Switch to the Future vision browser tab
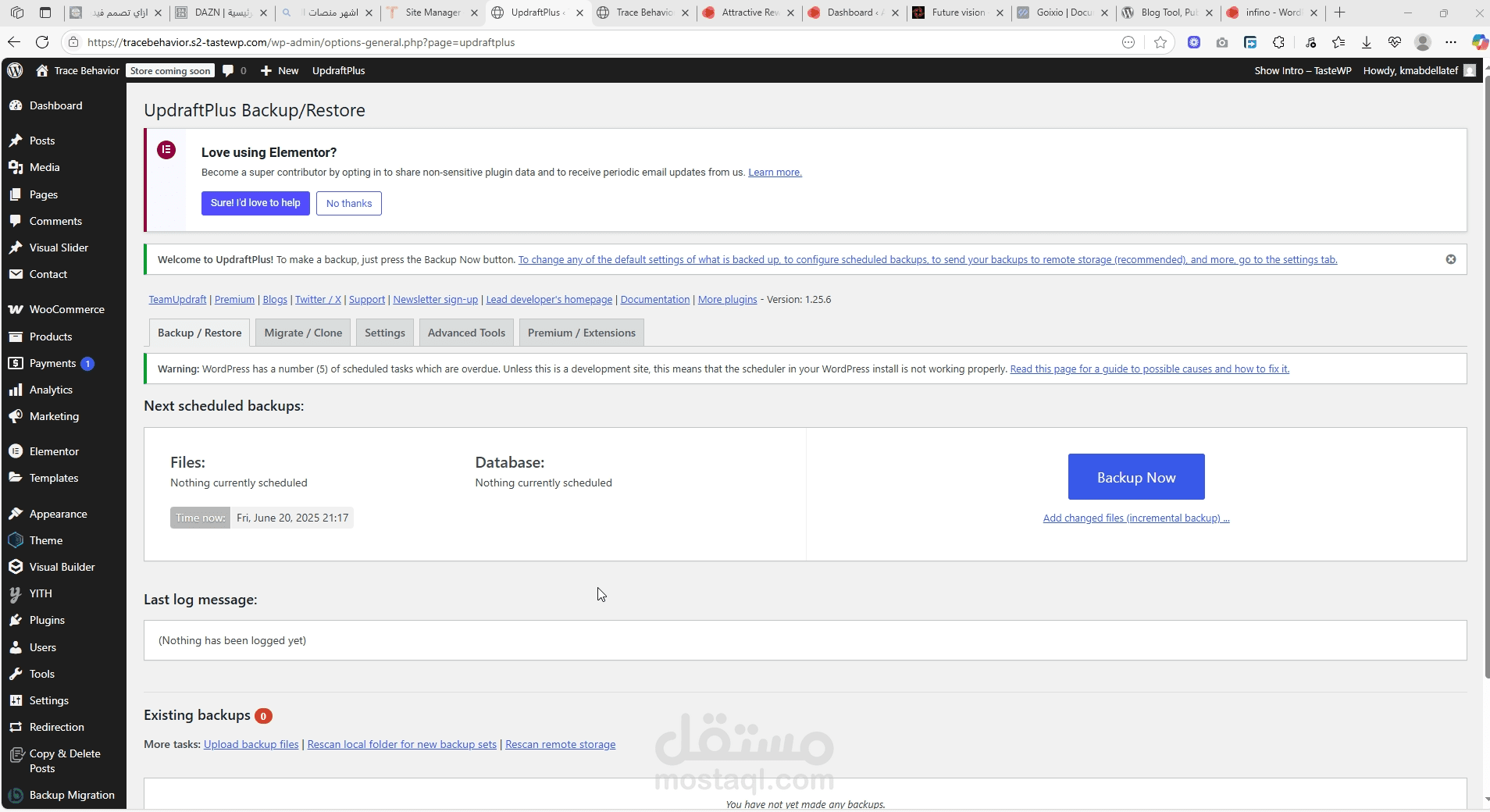This screenshot has height=812, width=1490. [958, 12]
